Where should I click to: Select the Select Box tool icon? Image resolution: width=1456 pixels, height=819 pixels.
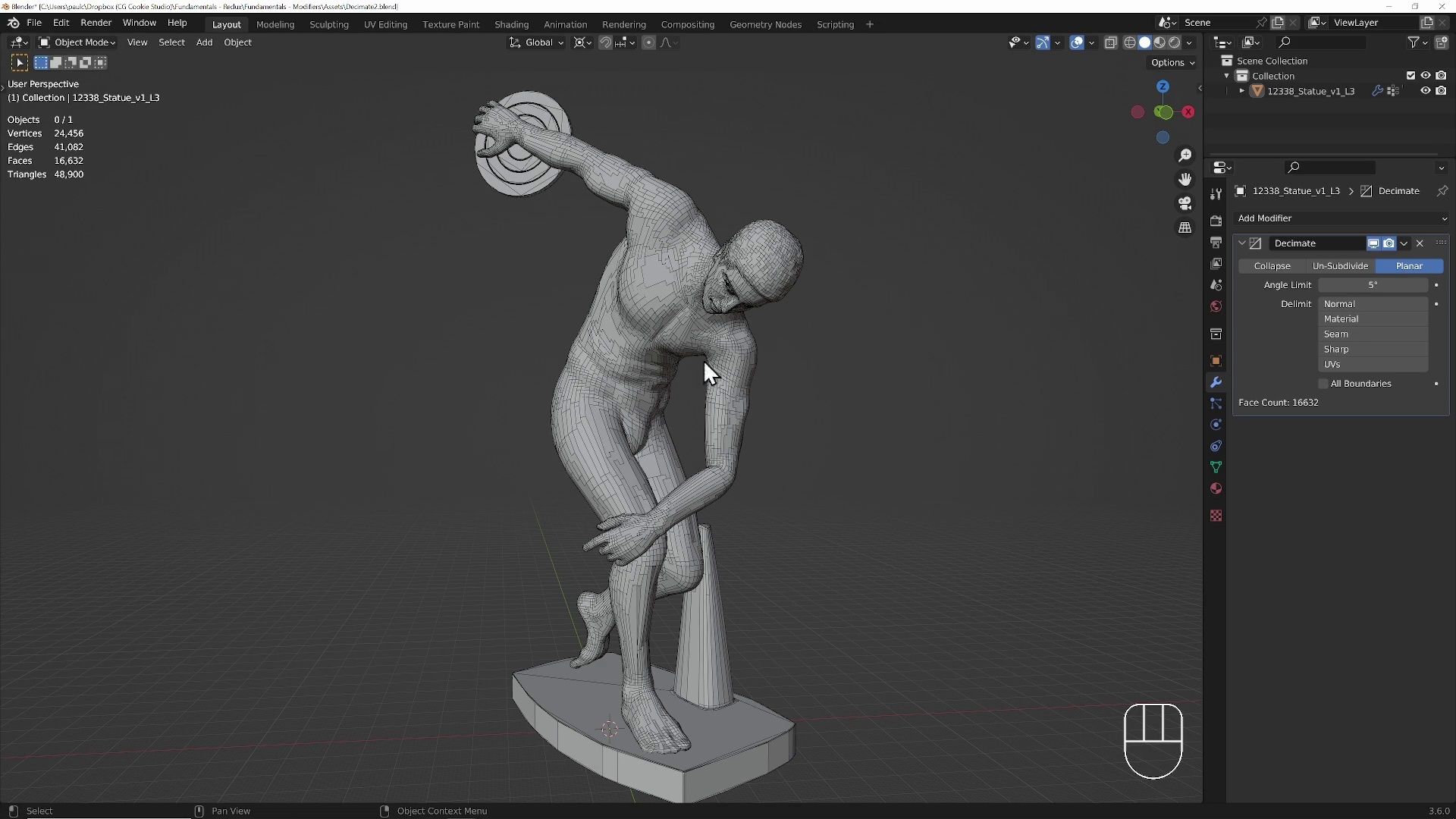coord(20,62)
